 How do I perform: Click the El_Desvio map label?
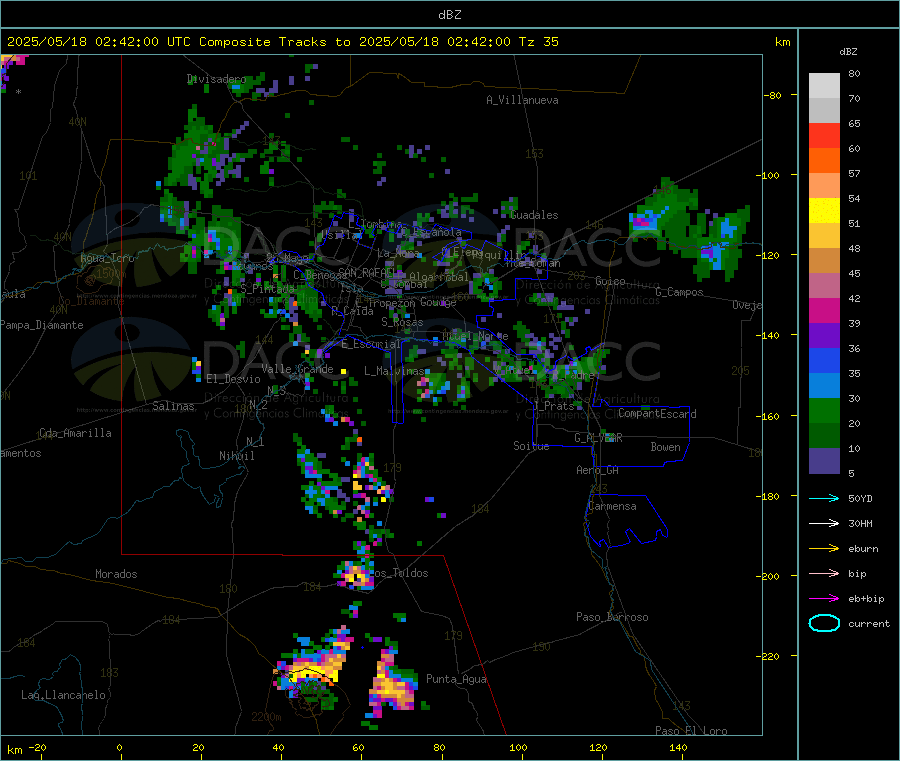coord(233,379)
